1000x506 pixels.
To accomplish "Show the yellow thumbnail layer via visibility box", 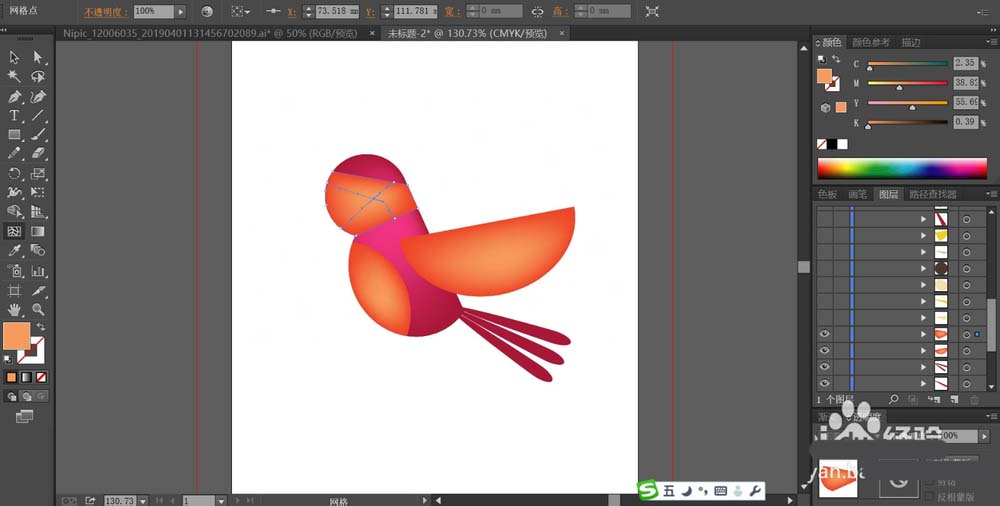I will pos(825,235).
